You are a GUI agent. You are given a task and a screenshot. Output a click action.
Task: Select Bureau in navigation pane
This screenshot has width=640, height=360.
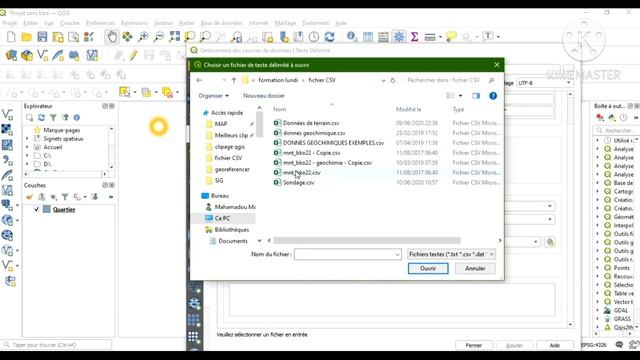(220, 196)
